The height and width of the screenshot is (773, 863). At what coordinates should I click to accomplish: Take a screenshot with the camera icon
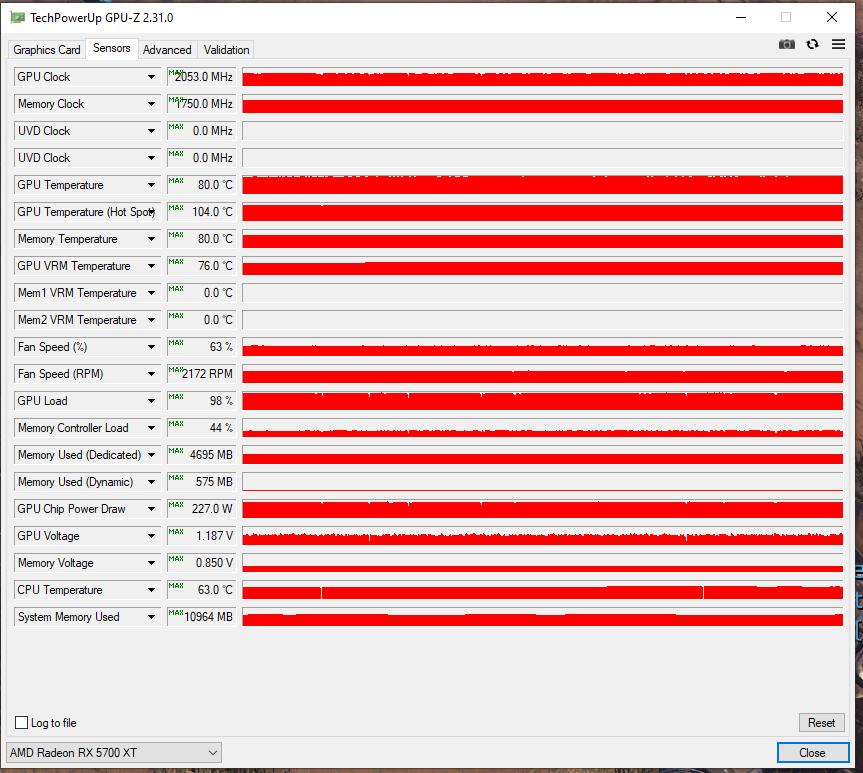(786, 45)
